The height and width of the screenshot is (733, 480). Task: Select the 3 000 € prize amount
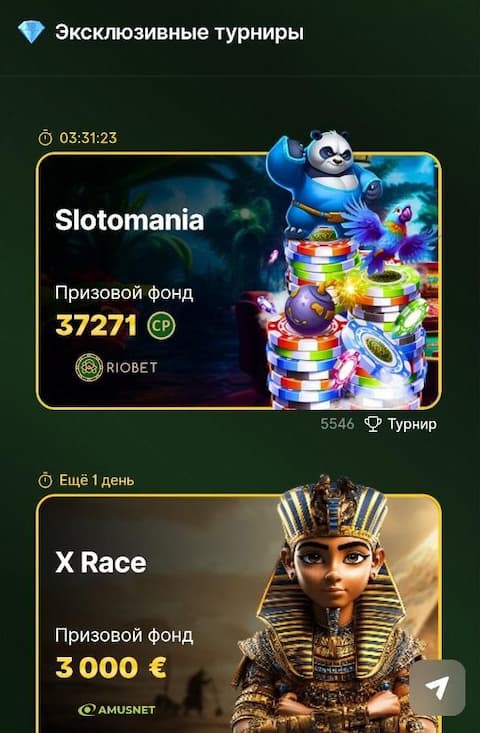[x=111, y=667]
